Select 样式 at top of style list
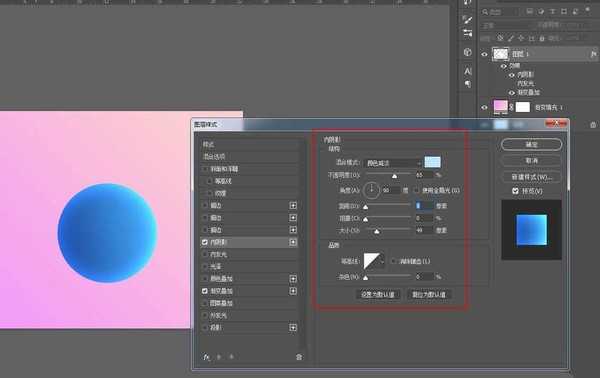Image resolution: width=600 pixels, height=378 pixels. coord(209,145)
